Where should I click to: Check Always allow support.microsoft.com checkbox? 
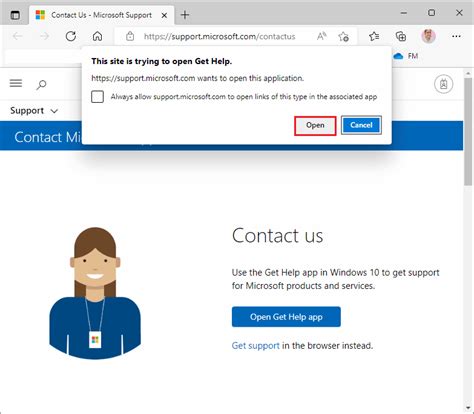tap(97, 97)
